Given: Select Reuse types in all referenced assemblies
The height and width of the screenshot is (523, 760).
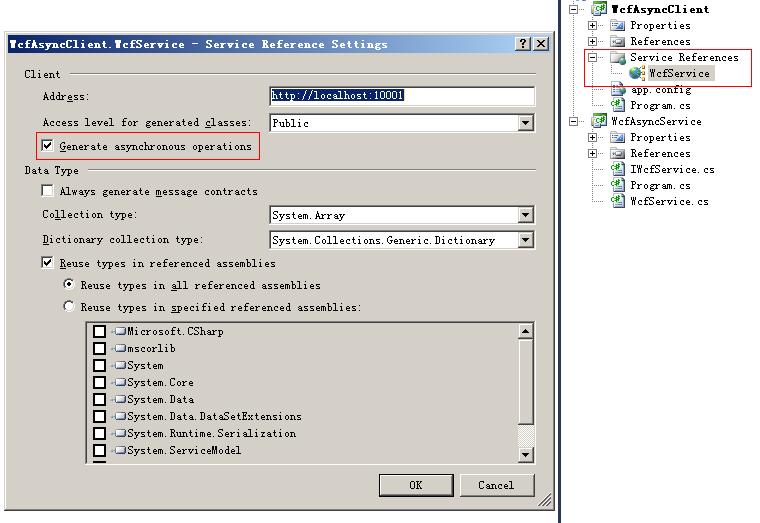Looking at the screenshot, I should [x=69, y=284].
